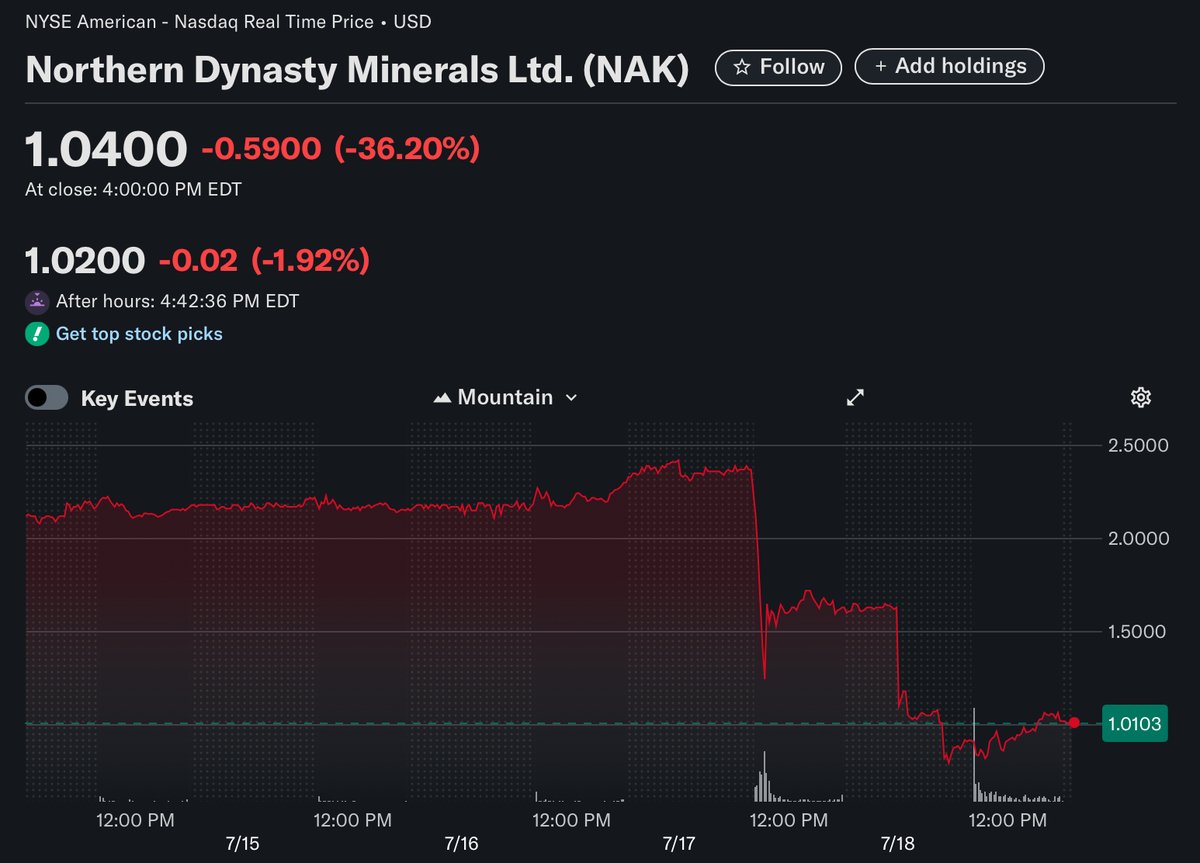Click the Add holdings button
1200x863 pixels.
pos(950,67)
